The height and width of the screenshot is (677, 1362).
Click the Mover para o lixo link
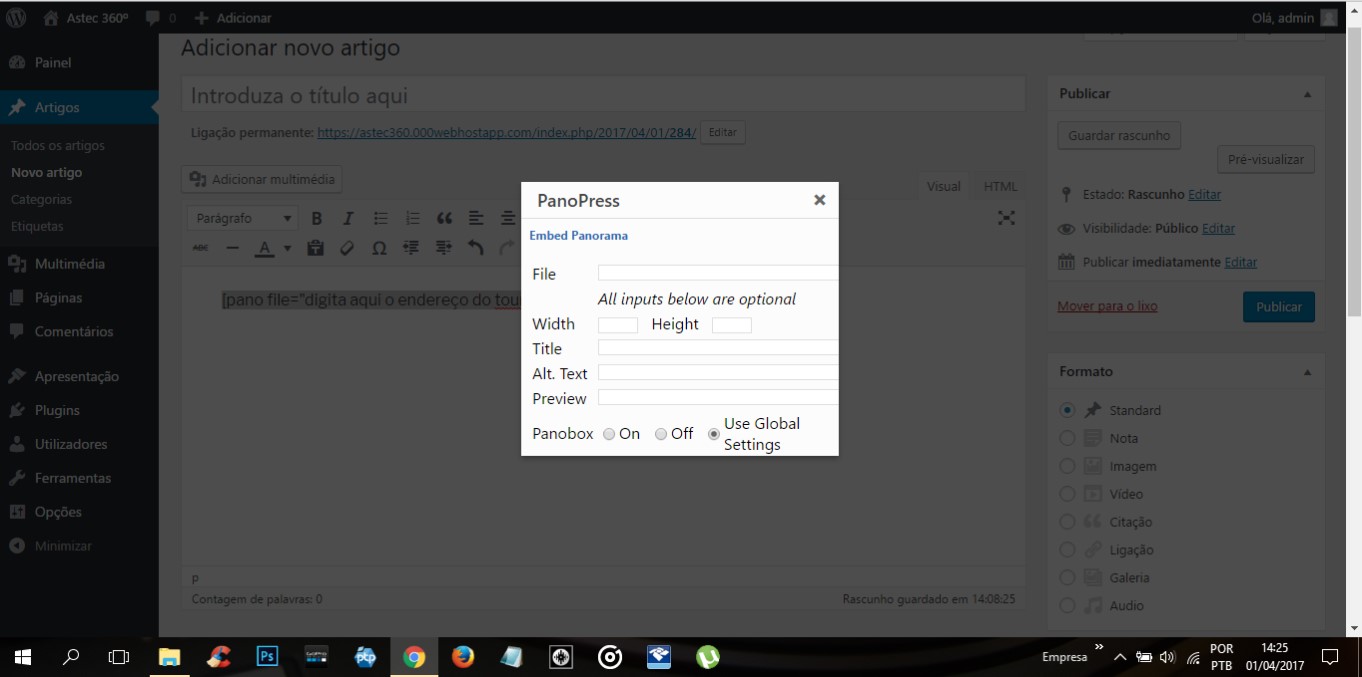pyautogui.click(x=1107, y=306)
